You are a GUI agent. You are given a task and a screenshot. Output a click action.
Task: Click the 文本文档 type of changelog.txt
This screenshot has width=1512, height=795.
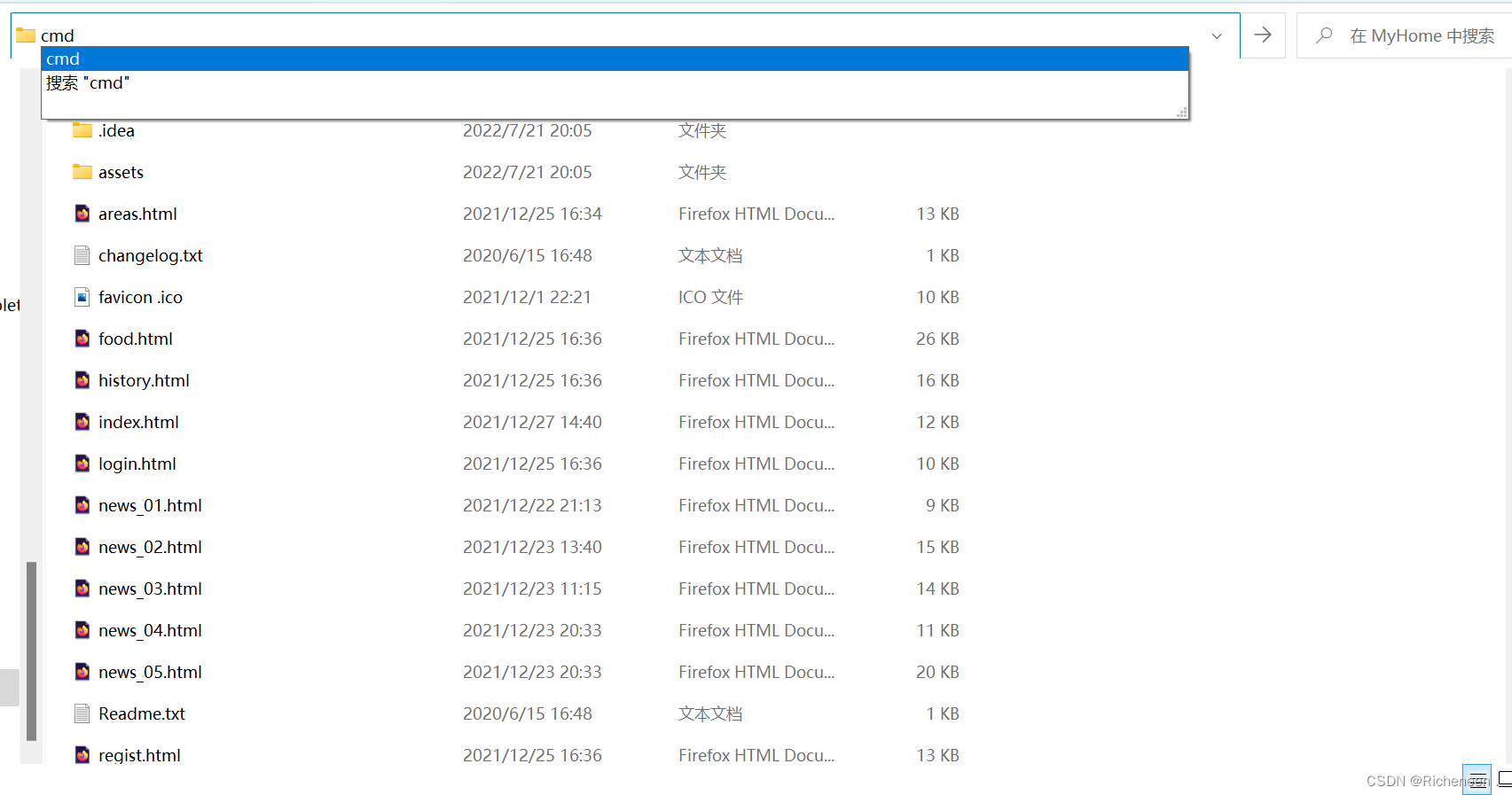pos(710,255)
